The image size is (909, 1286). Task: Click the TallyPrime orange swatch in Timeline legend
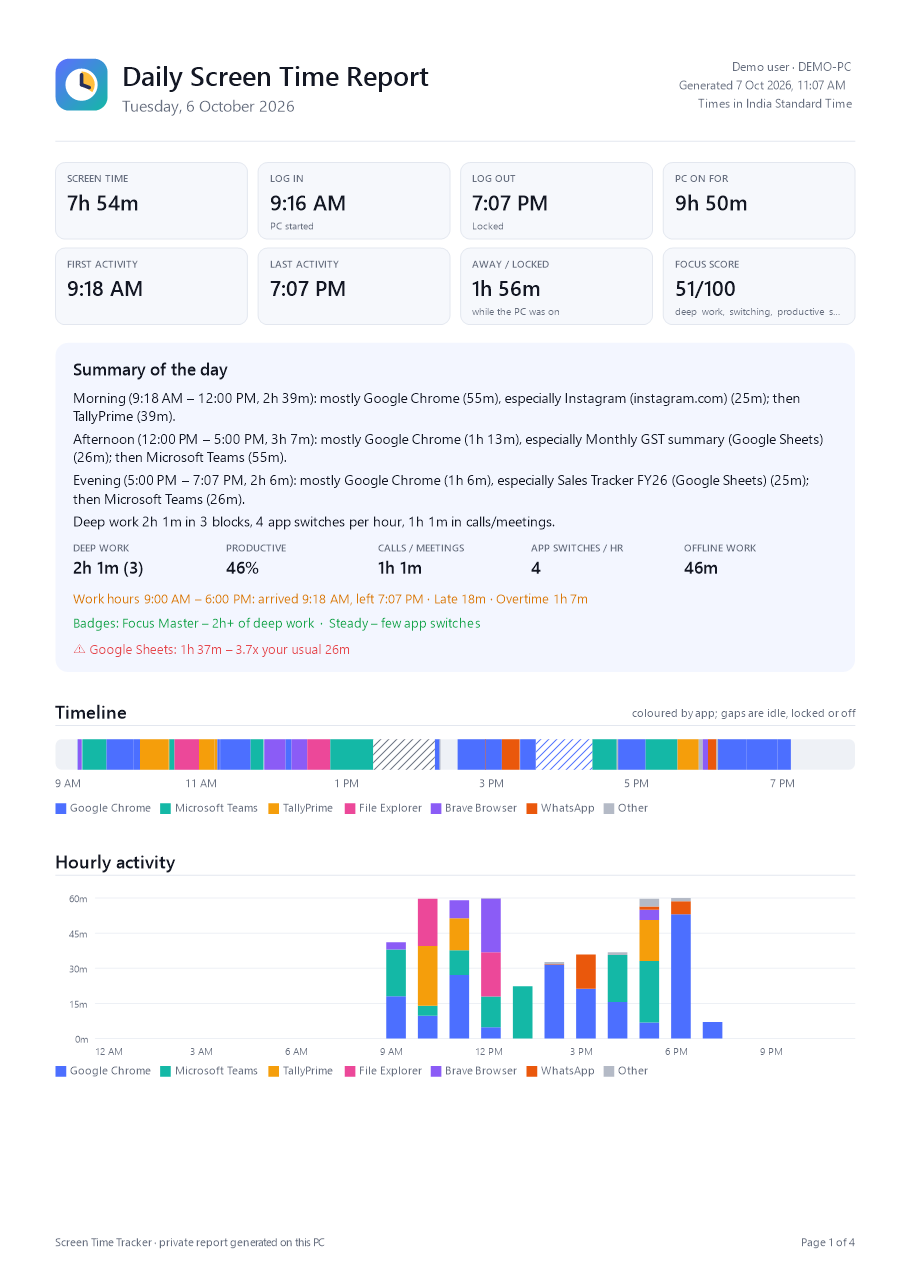pos(273,808)
